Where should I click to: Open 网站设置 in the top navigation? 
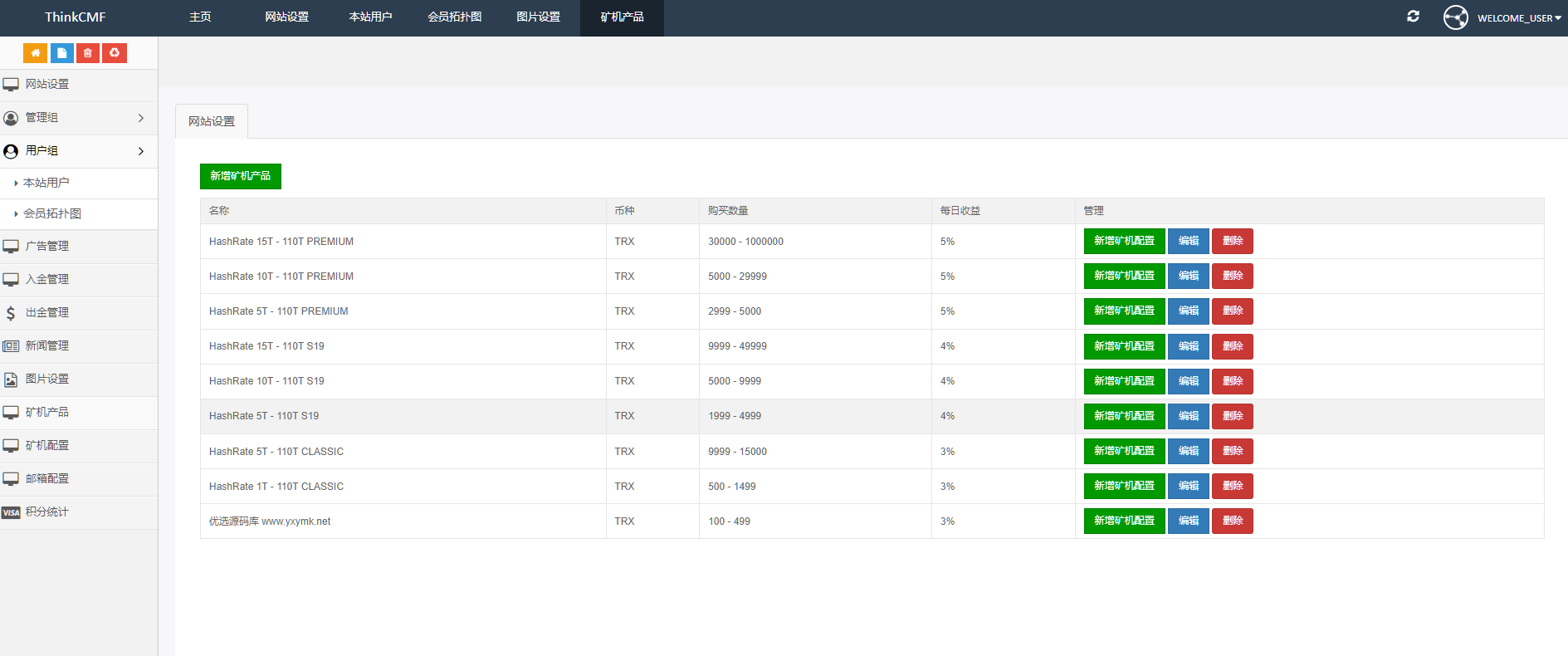[x=286, y=17]
